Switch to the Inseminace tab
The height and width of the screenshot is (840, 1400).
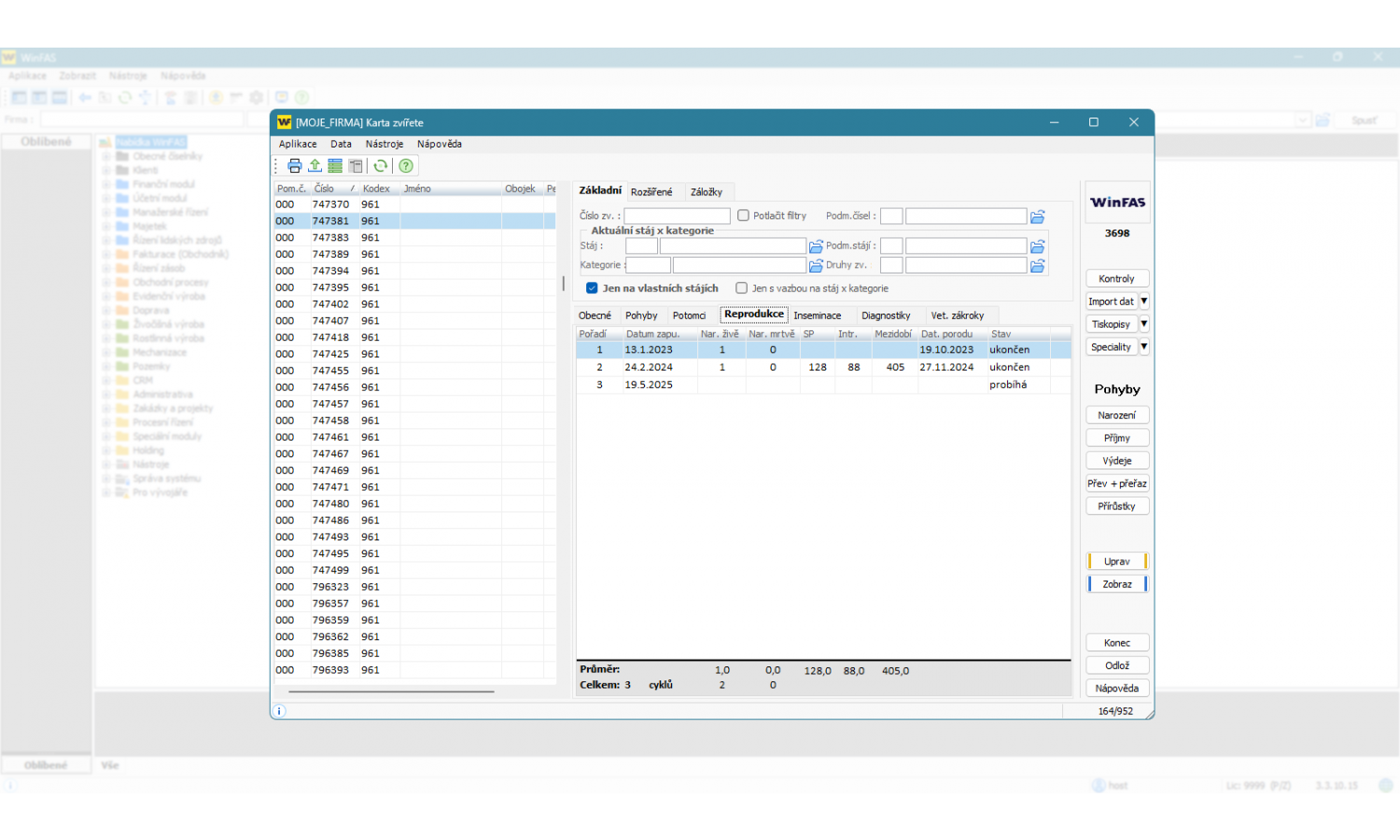coord(817,315)
